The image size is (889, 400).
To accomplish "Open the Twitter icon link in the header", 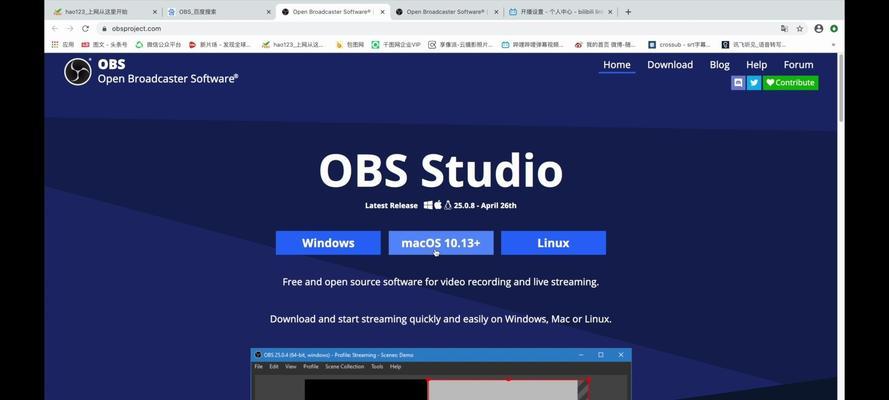I will coord(753,83).
